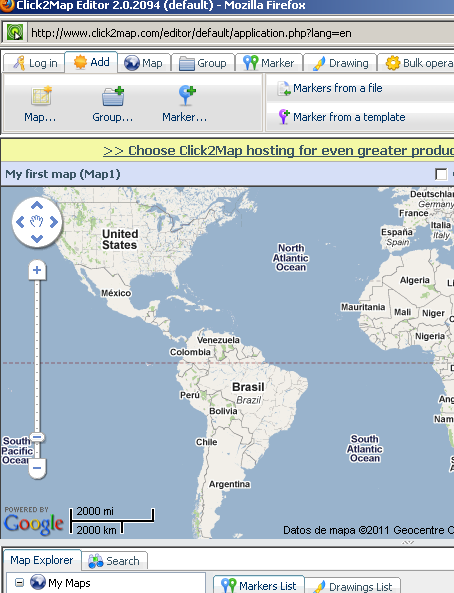The image size is (454, 593).
Task: Zoom in with the plus button
Action: coord(37,270)
